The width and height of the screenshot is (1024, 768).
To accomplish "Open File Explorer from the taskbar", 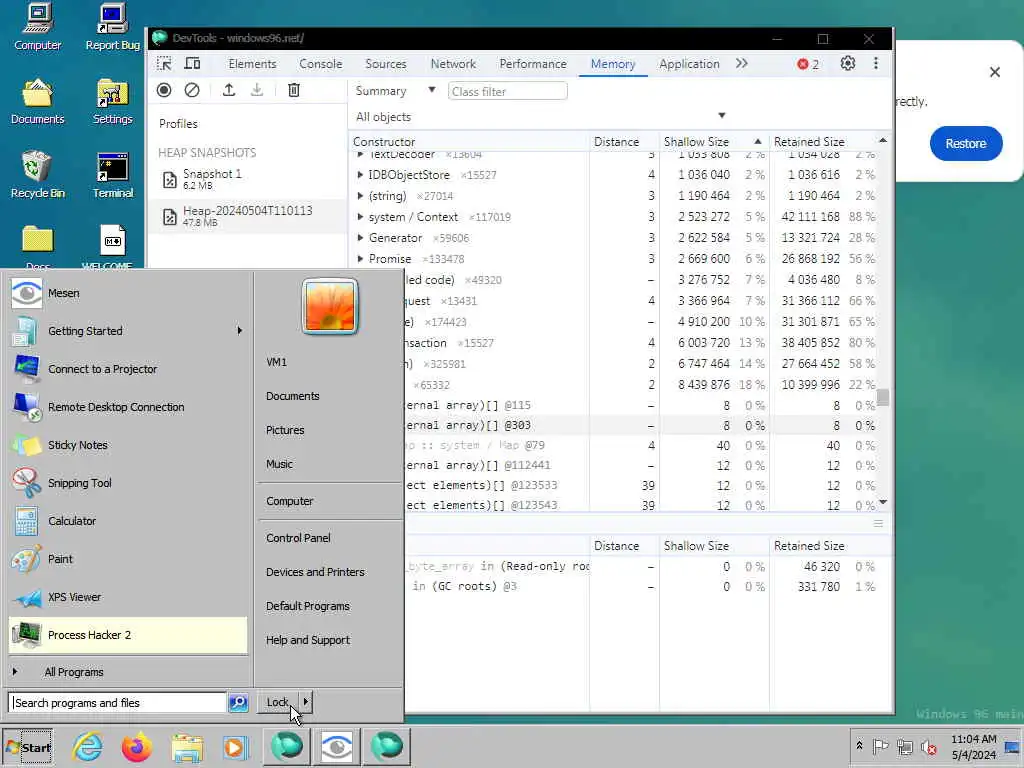I will coord(187,746).
